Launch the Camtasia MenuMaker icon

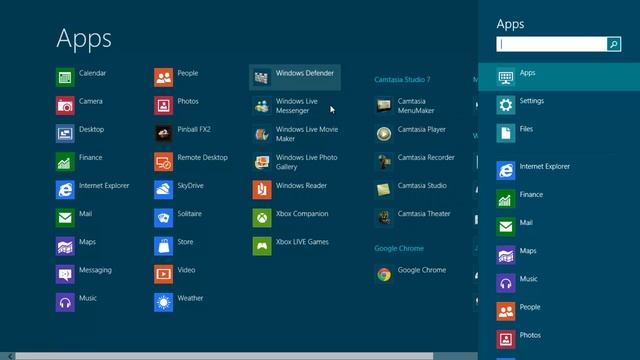pyautogui.click(x=384, y=106)
